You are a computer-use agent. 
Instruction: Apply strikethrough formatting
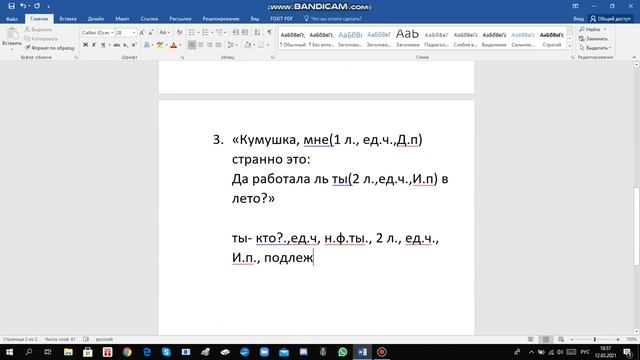pos(116,45)
